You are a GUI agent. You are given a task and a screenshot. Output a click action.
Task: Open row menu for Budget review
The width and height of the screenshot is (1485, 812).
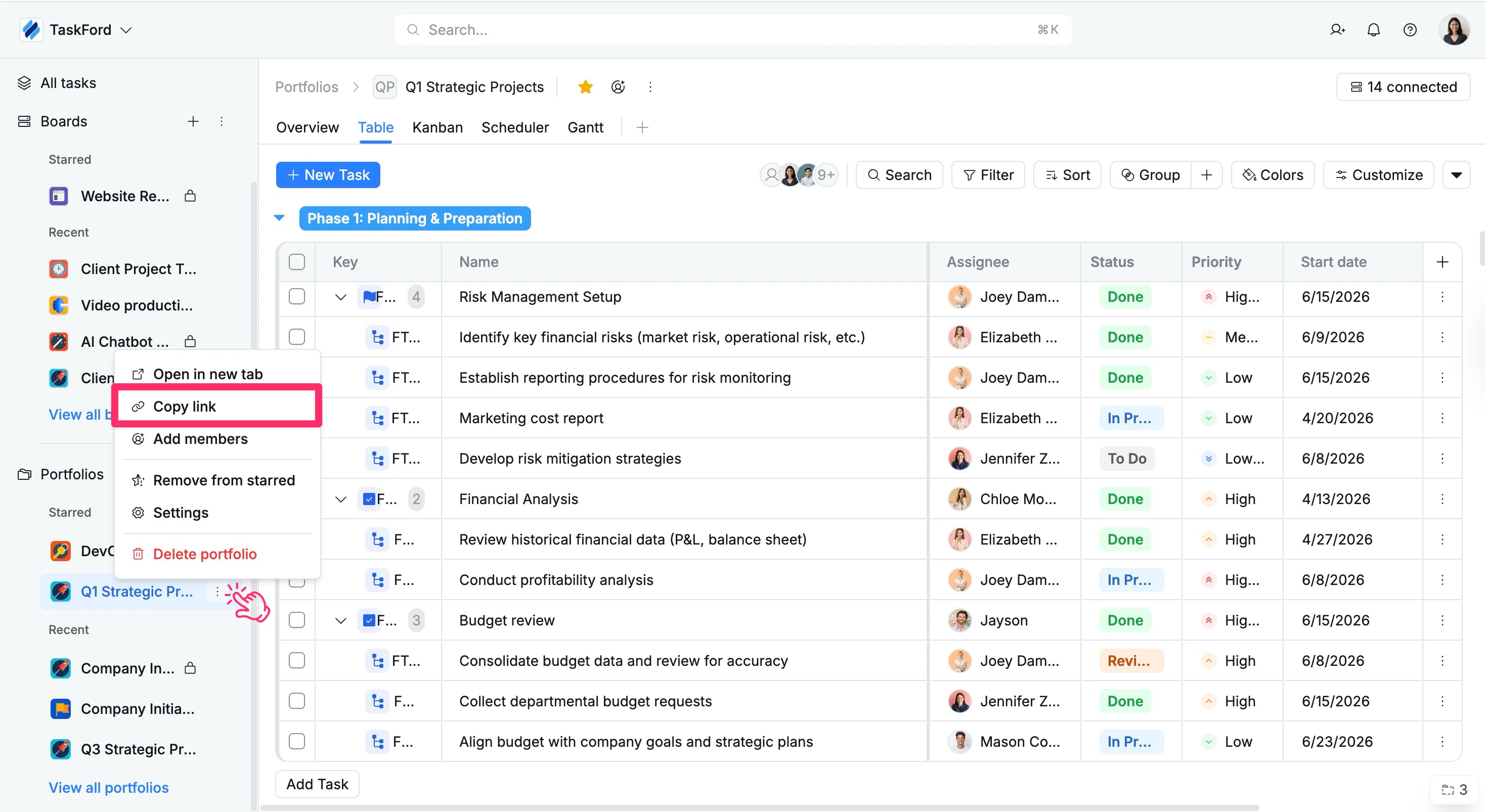click(1443, 620)
